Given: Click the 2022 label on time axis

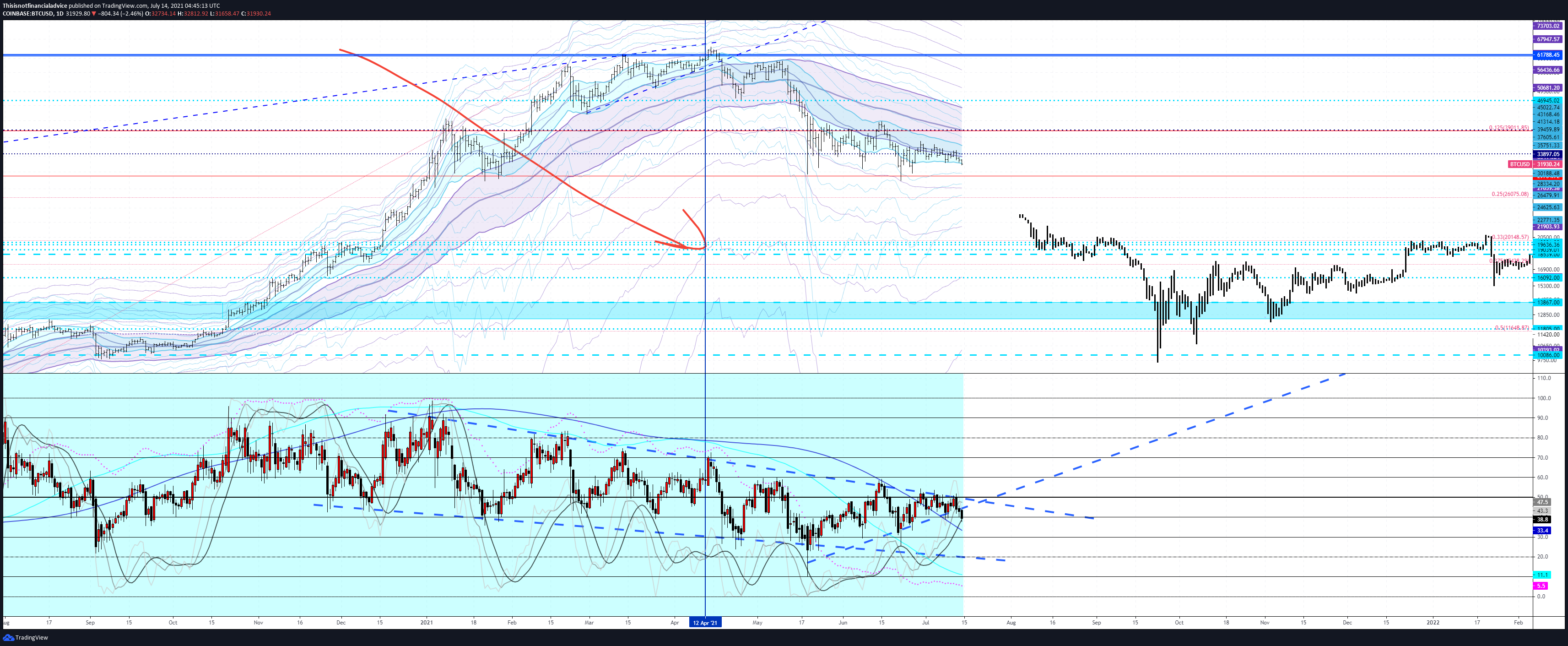Looking at the screenshot, I should tap(1433, 622).
